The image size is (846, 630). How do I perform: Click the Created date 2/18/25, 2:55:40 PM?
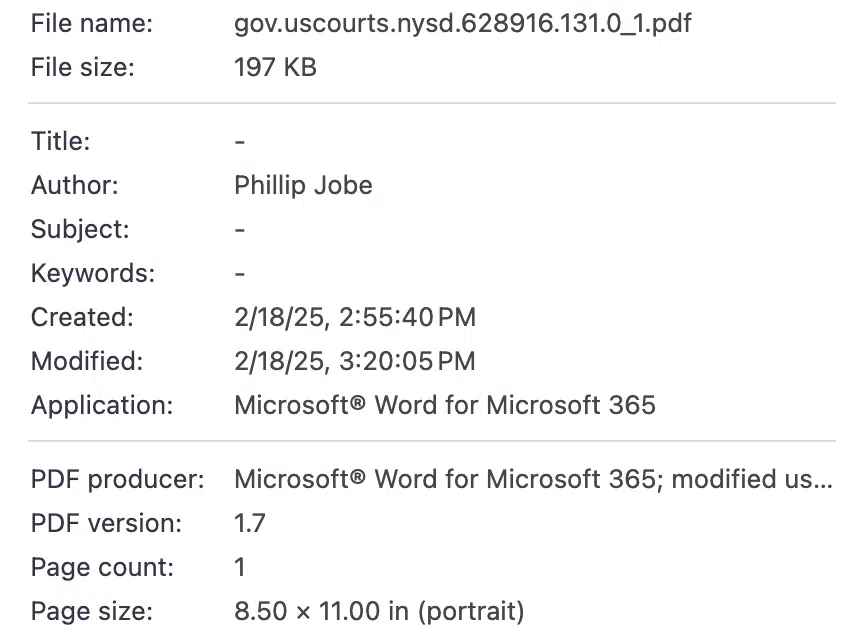click(355, 317)
